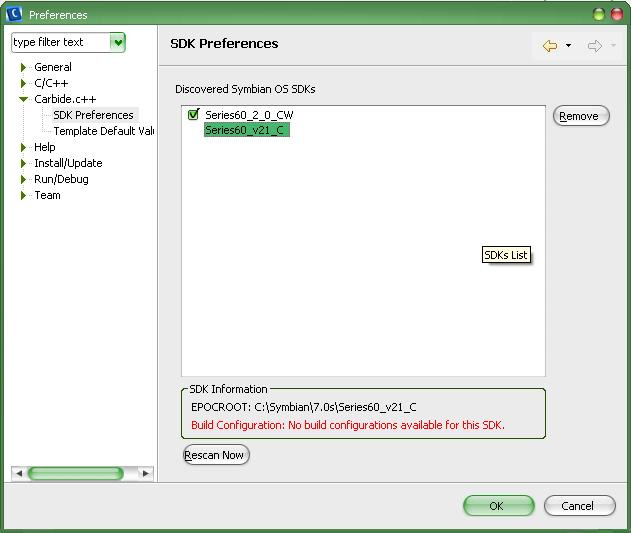The image size is (631, 533).
Task: Expand the General tree node
Action: click(23, 67)
